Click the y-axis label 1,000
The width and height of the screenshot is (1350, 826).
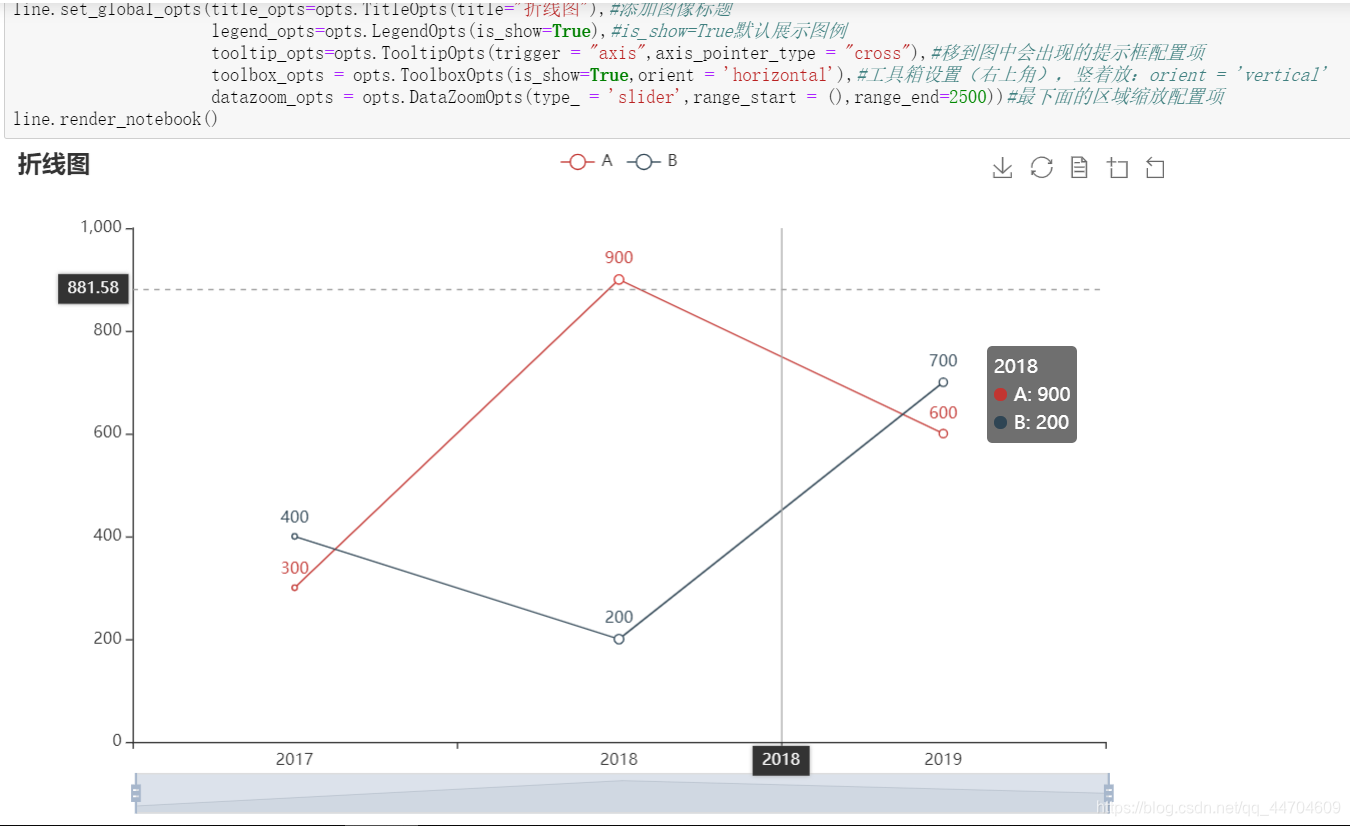point(101,228)
